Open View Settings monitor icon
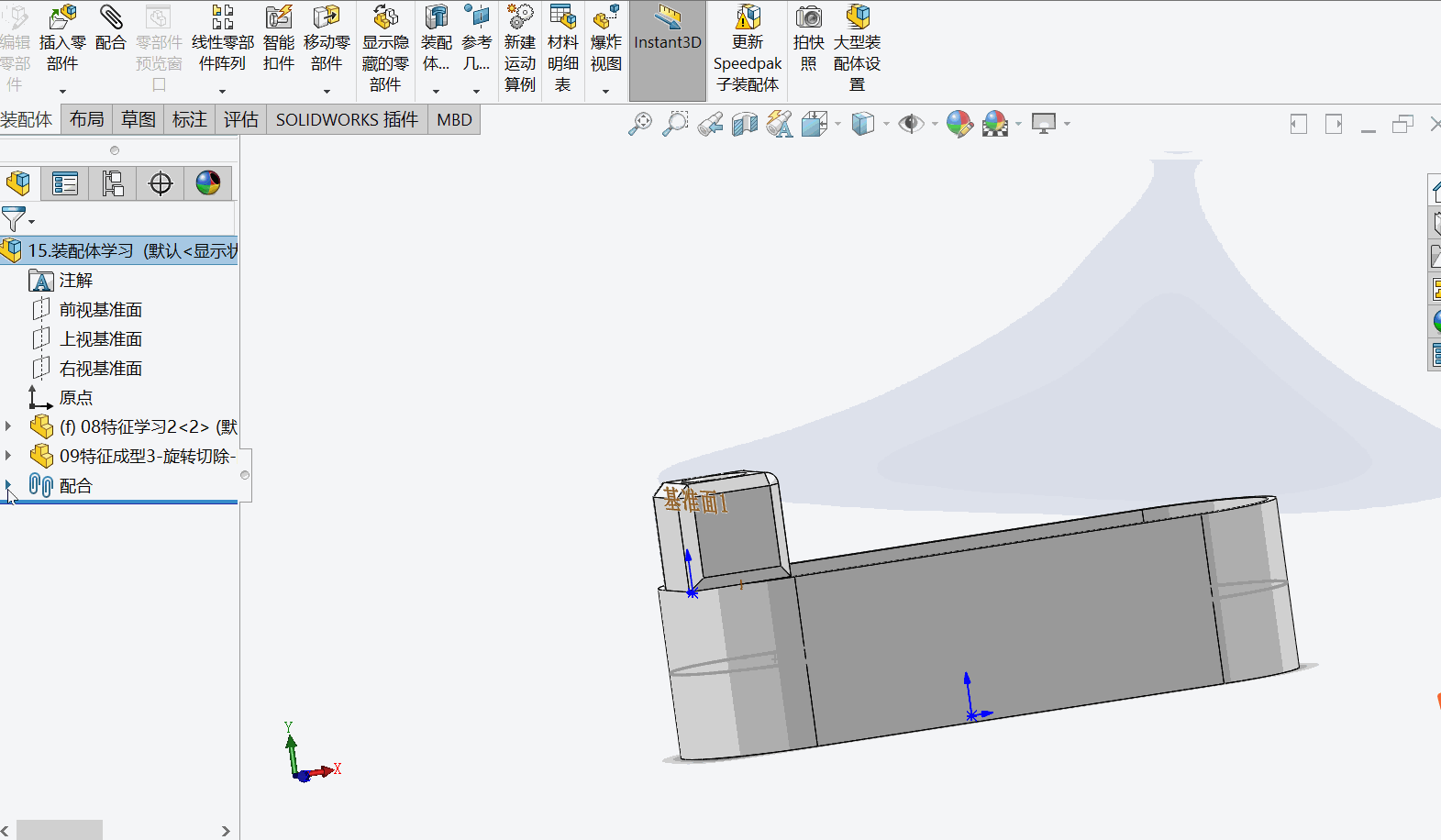Viewport: 1441px width, 840px height. 1044,123
